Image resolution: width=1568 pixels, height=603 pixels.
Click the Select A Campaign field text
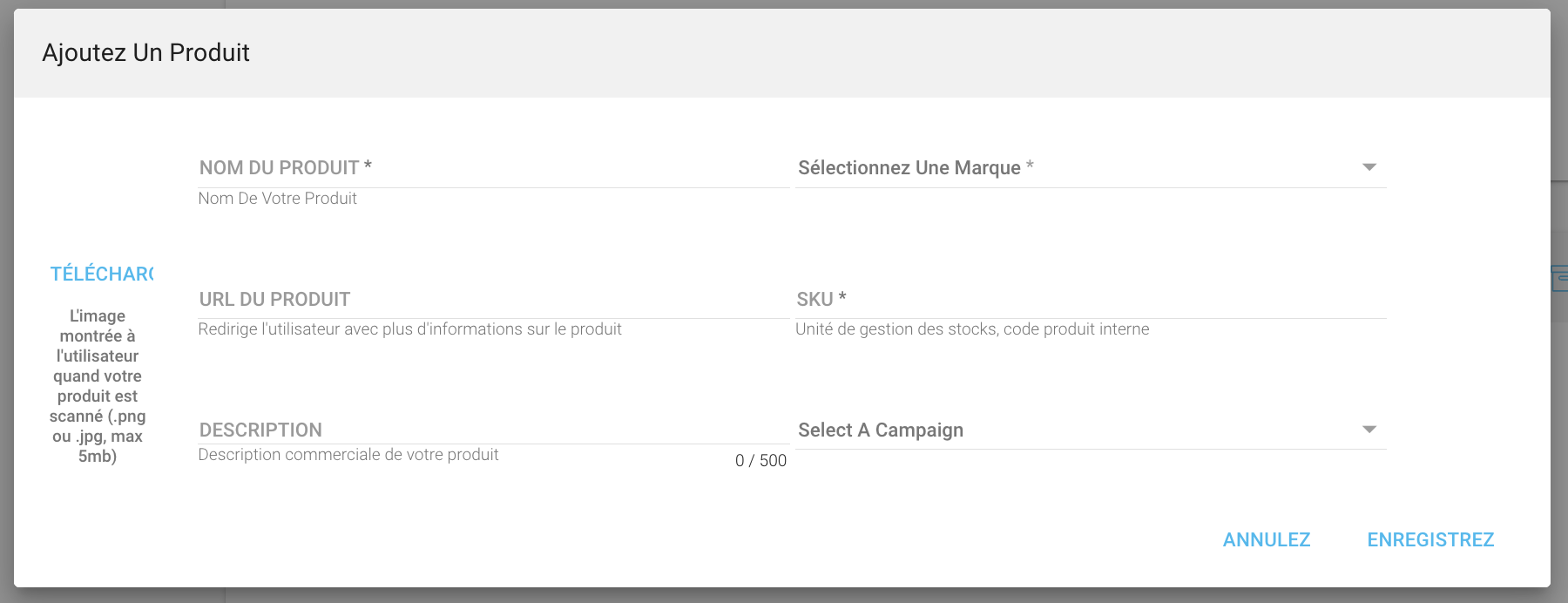coord(881,430)
